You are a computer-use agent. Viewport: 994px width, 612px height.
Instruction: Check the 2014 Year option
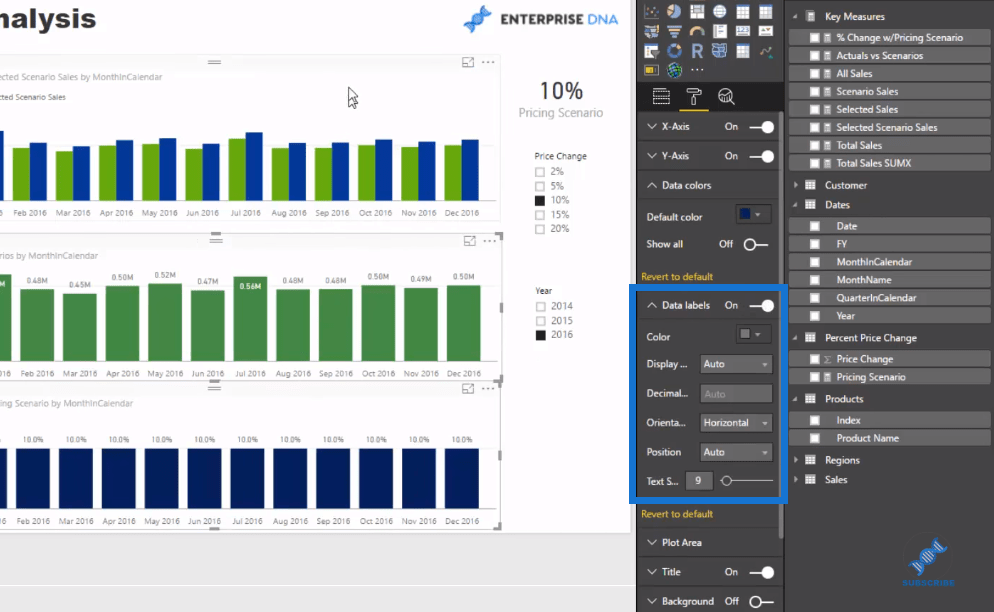coord(541,306)
